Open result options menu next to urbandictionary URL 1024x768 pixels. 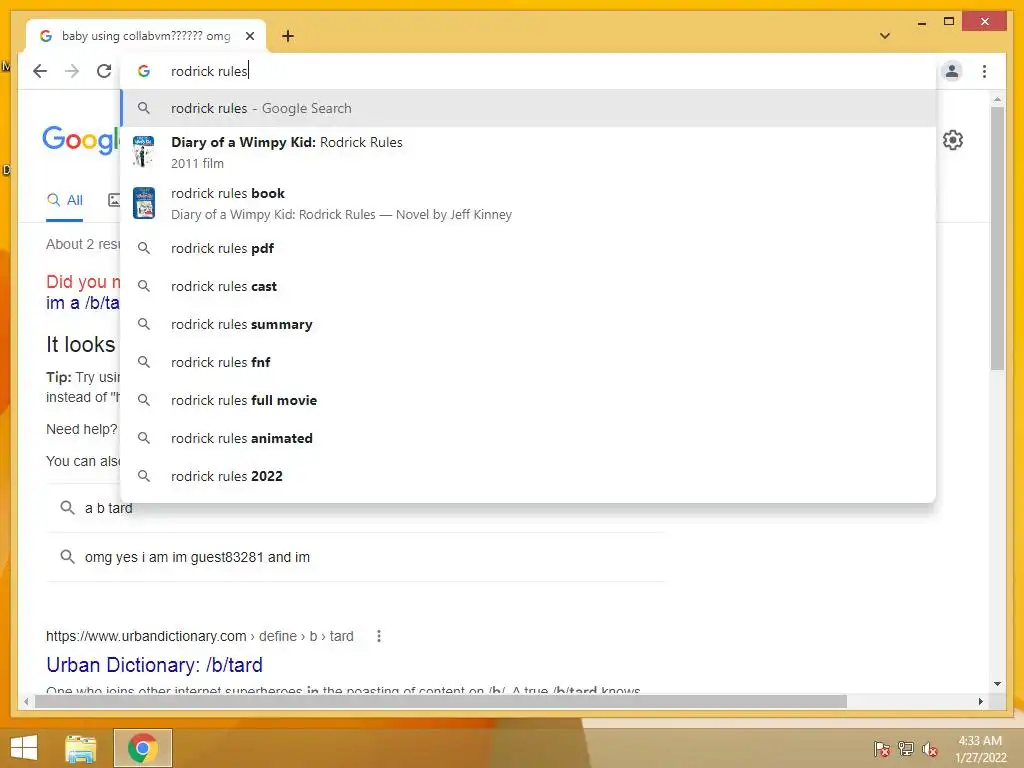(x=379, y=636)
